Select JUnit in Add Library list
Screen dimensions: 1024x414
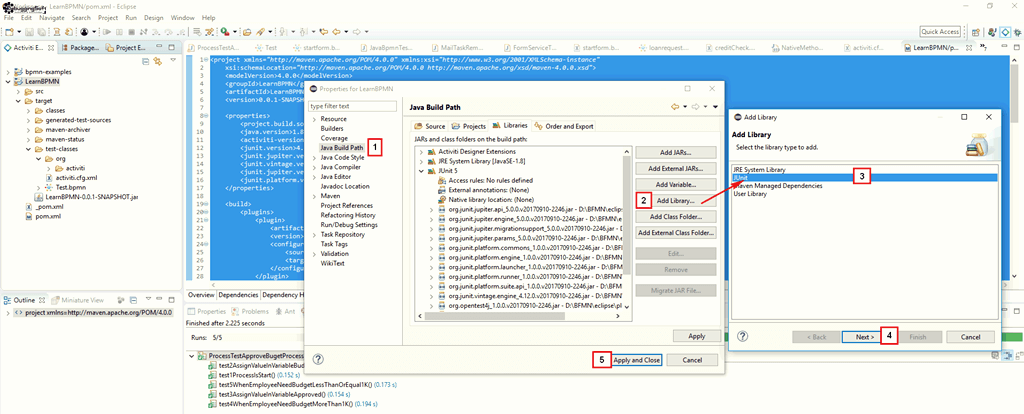[x=863, y=178]
